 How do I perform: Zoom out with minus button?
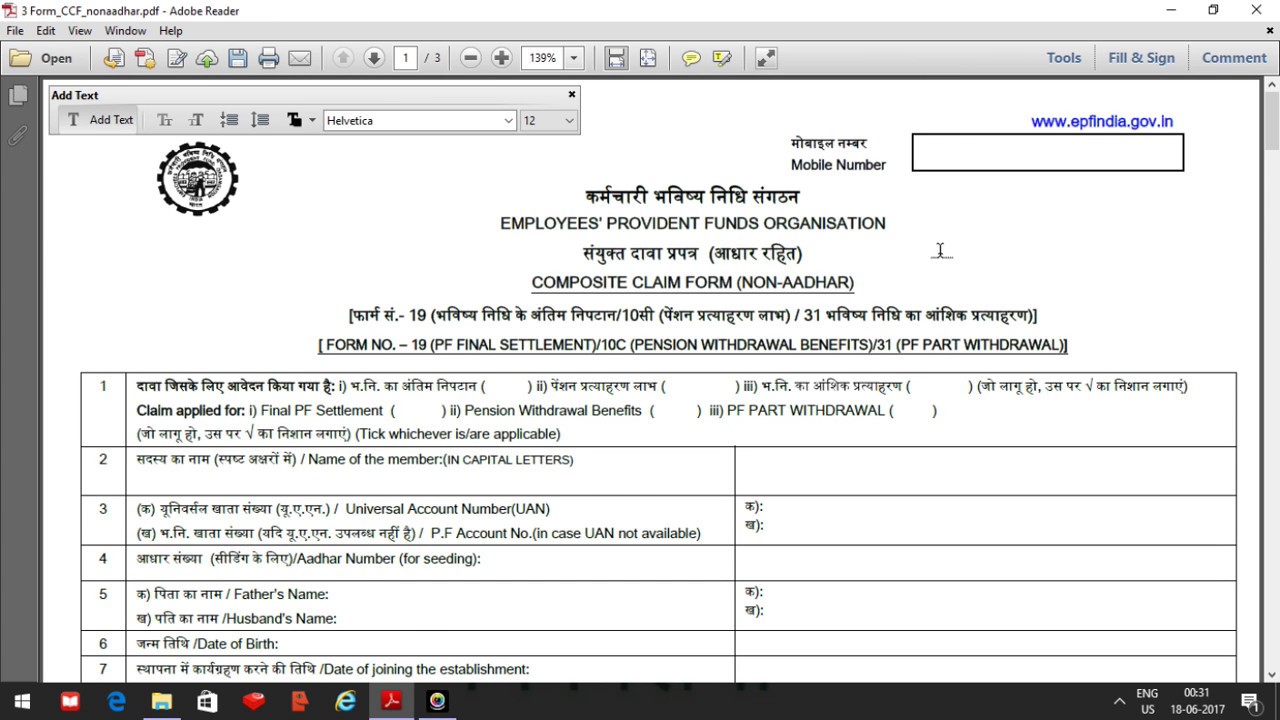(x=471, y=58)
